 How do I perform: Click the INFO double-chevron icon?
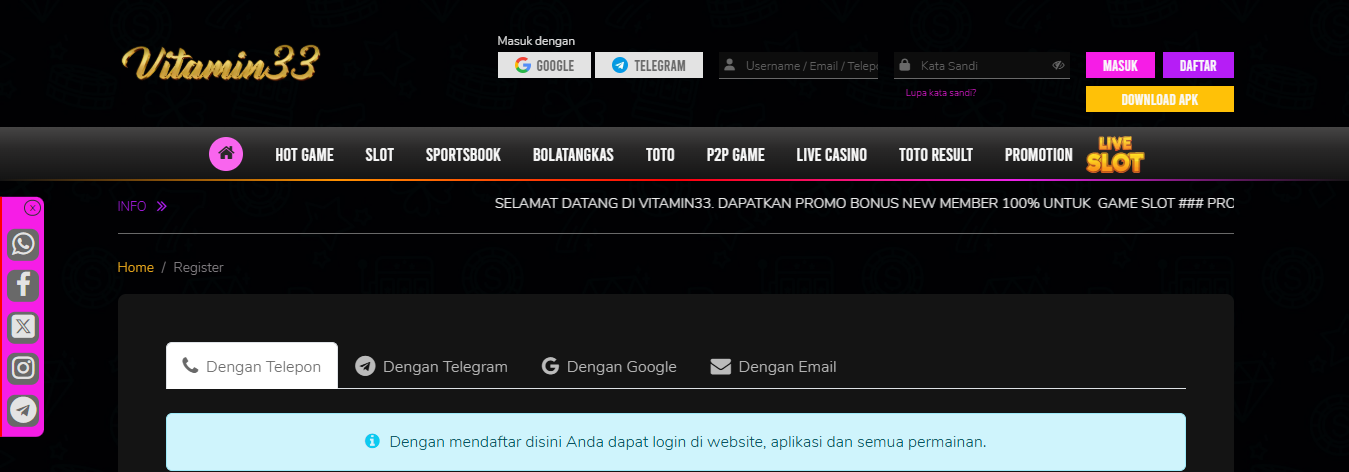[161, 206]
